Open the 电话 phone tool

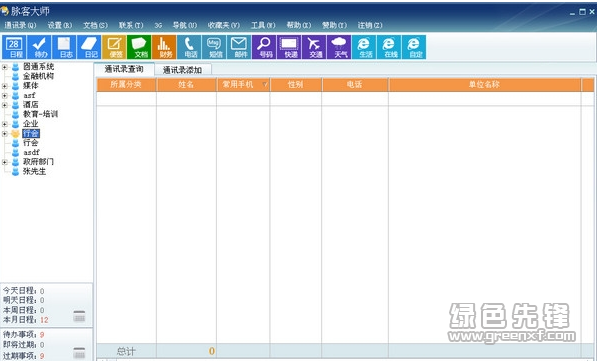coord(189,47)
